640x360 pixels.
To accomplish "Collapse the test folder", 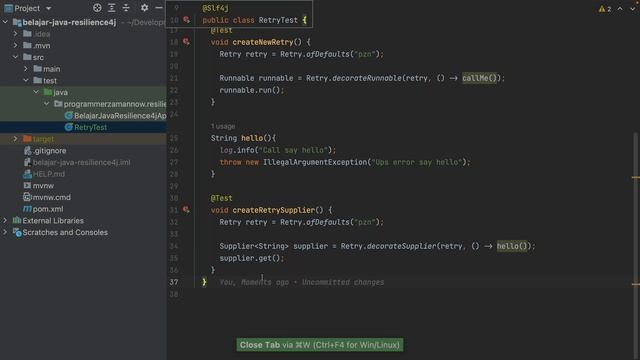I will 26,80.
